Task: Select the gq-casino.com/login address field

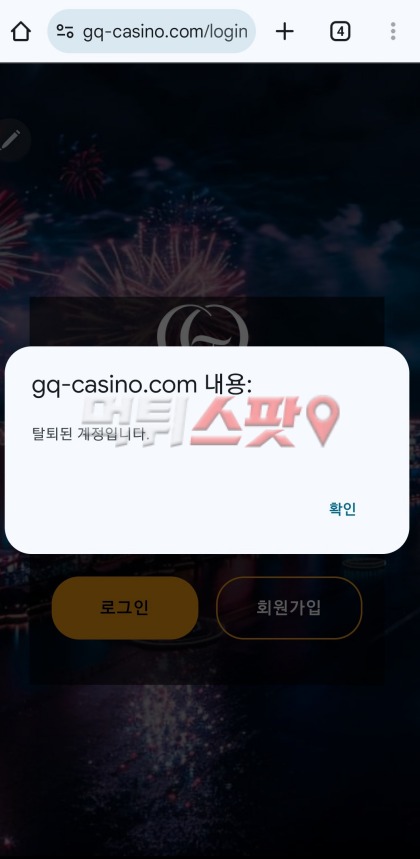Action: (152, 32)
